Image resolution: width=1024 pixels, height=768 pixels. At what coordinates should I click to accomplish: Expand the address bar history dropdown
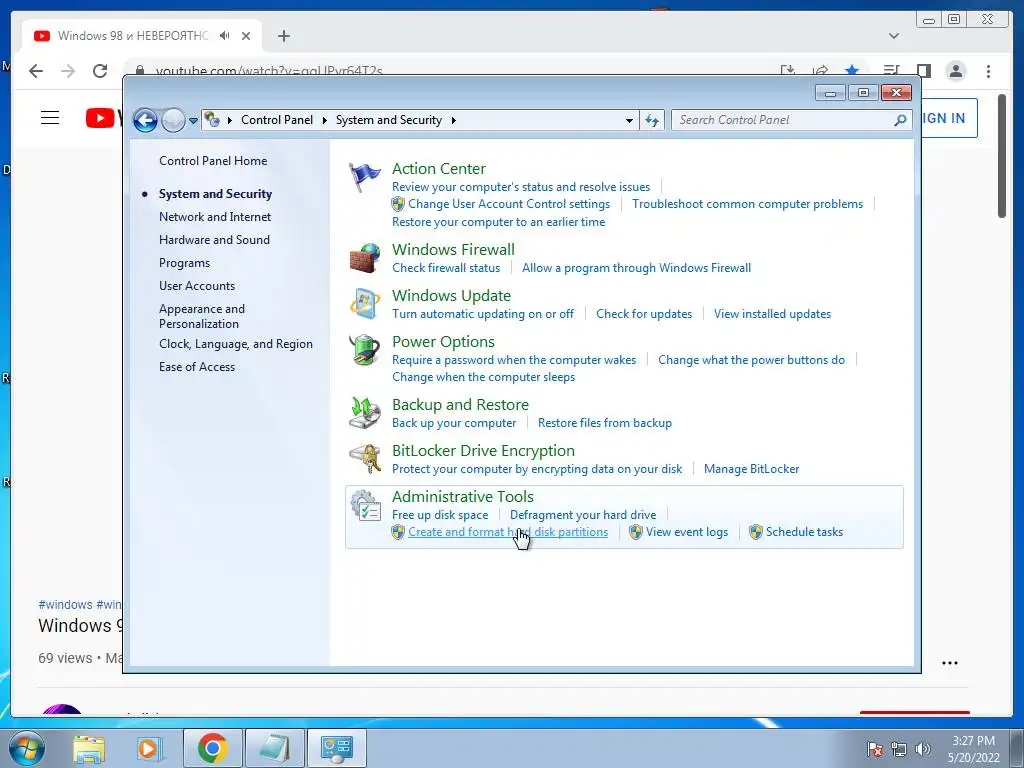(x=629, y=120)
